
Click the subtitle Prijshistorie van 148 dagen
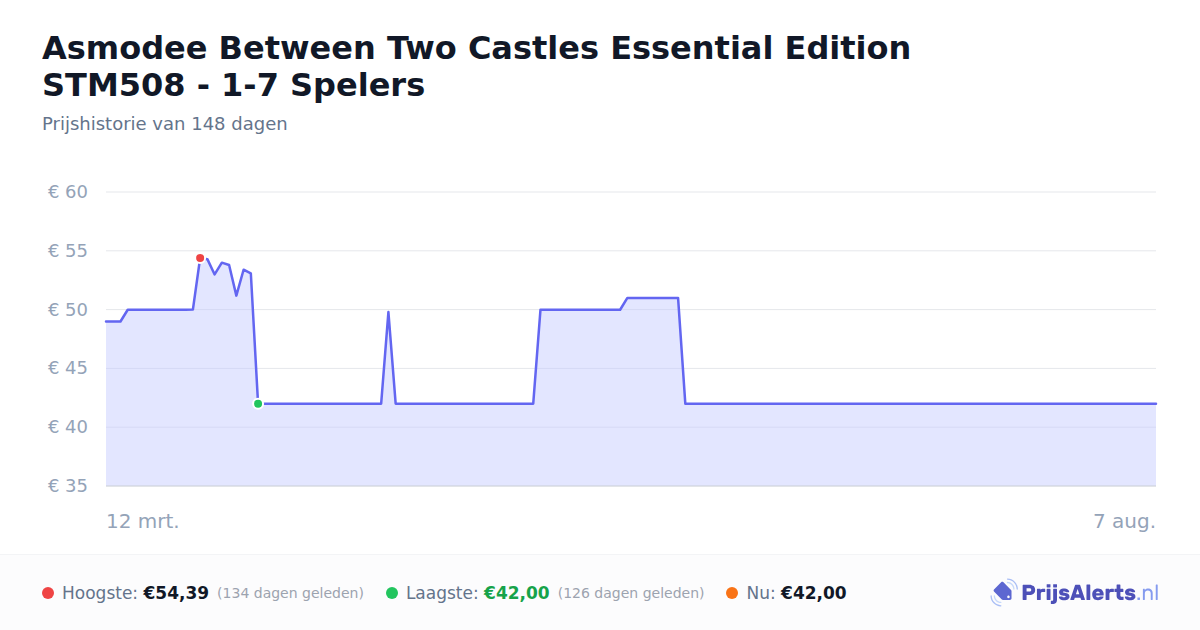pos(165,124)
